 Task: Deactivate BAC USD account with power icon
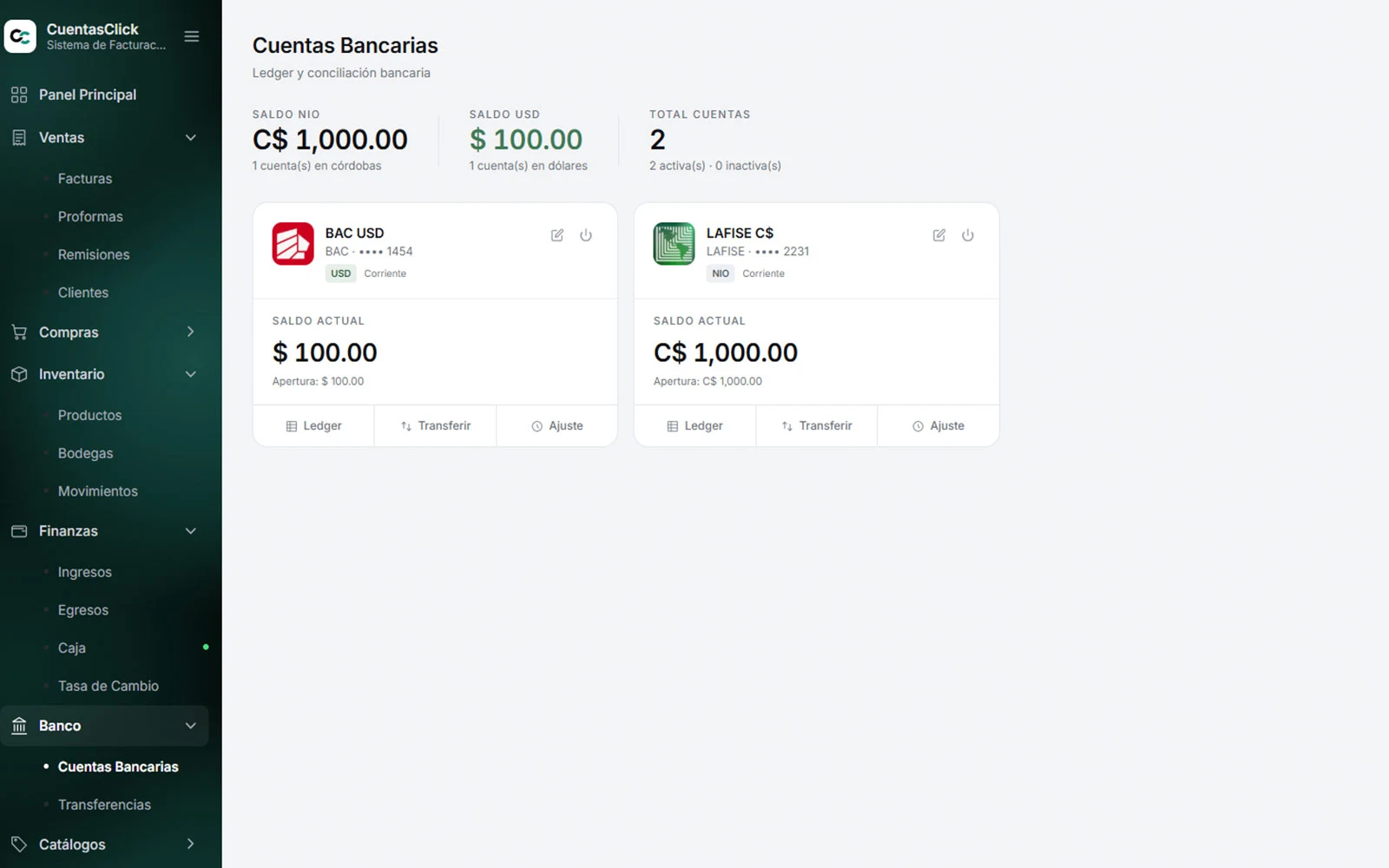pos(586,235)
